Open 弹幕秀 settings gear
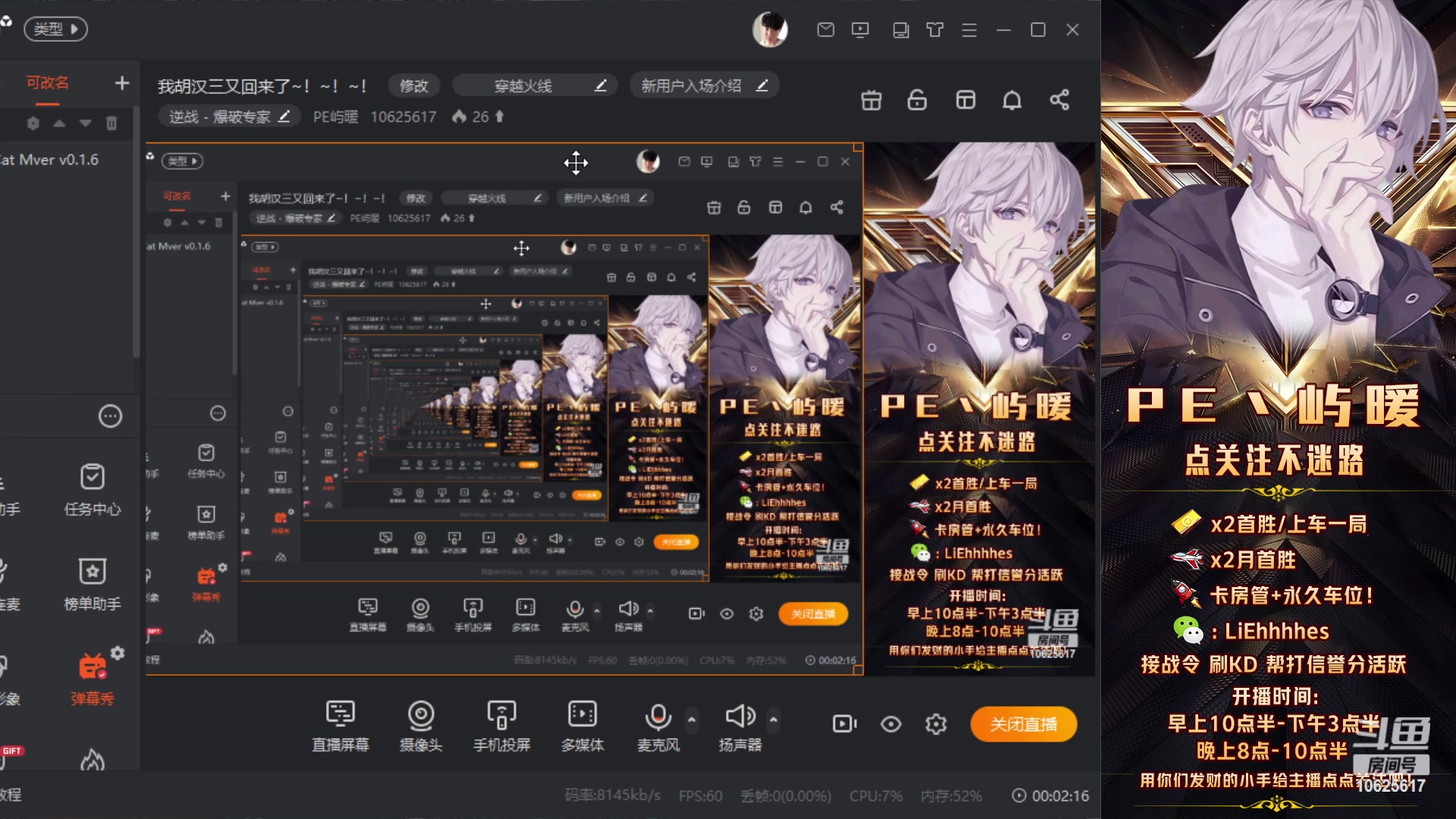 coord(118,653)
